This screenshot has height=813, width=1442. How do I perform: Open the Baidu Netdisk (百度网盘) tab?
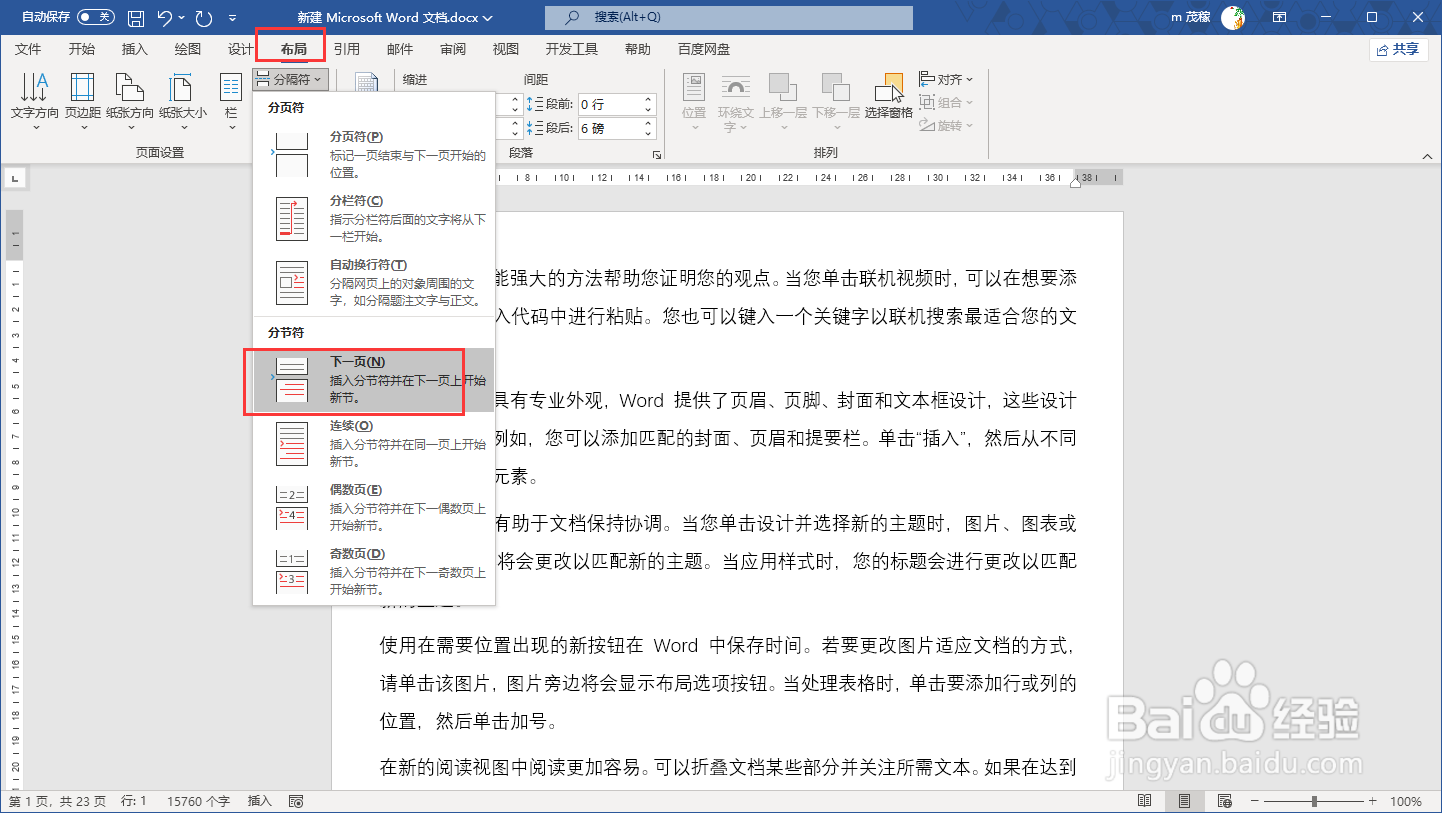(x=704, y=49)
